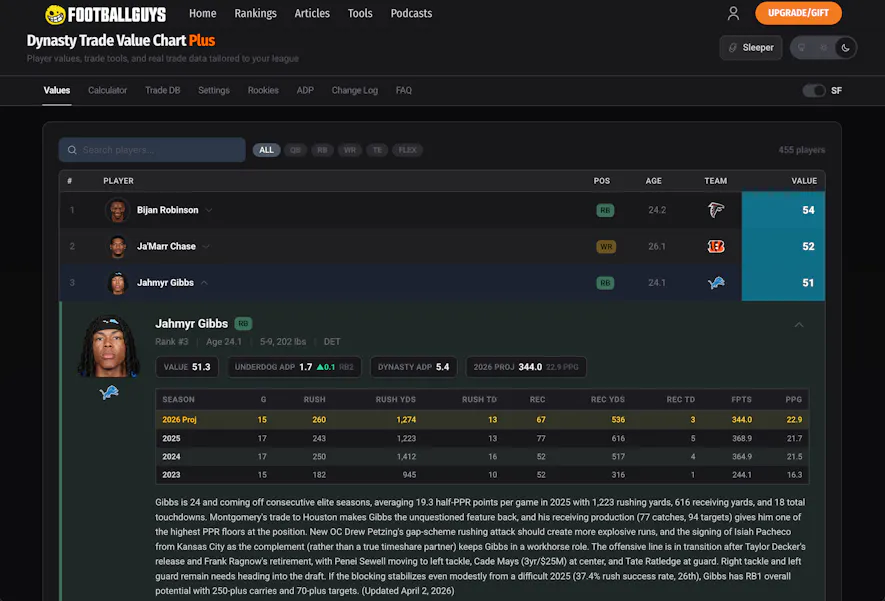The height and width of the screenshot is (601, 885).
Task: Click the Search players input field
Action: click(152, 150)
